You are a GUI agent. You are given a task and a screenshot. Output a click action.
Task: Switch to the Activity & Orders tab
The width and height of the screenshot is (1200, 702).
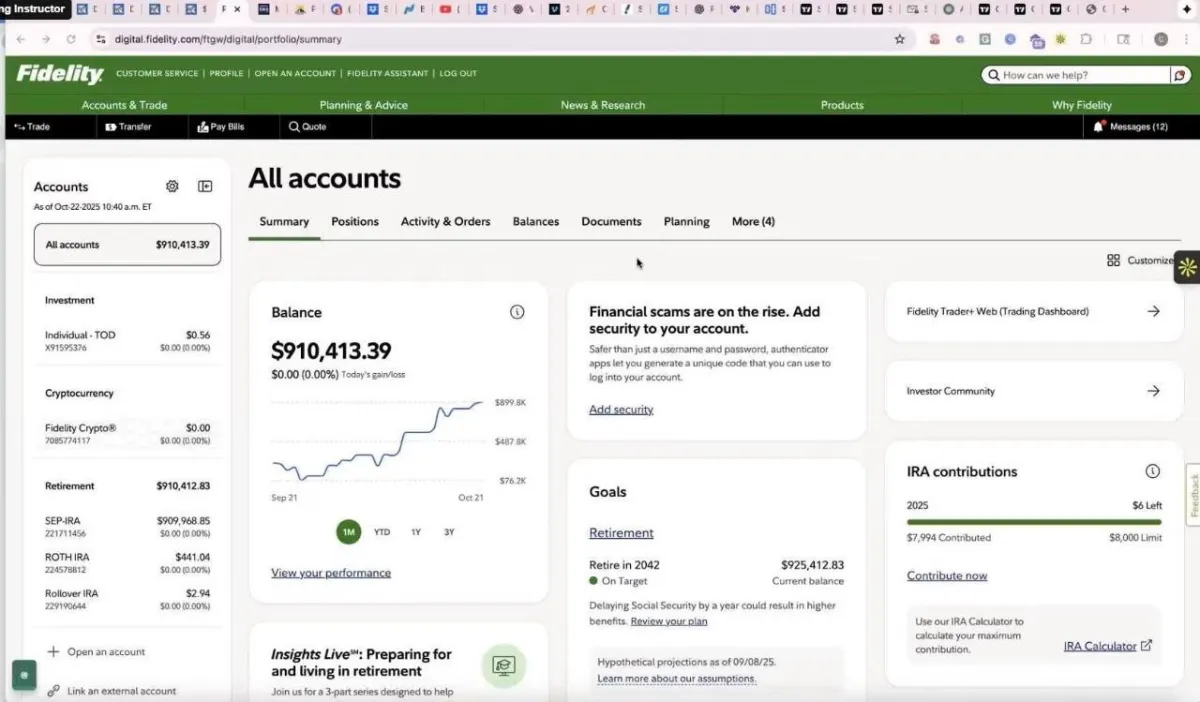click(x=446, y=222)
